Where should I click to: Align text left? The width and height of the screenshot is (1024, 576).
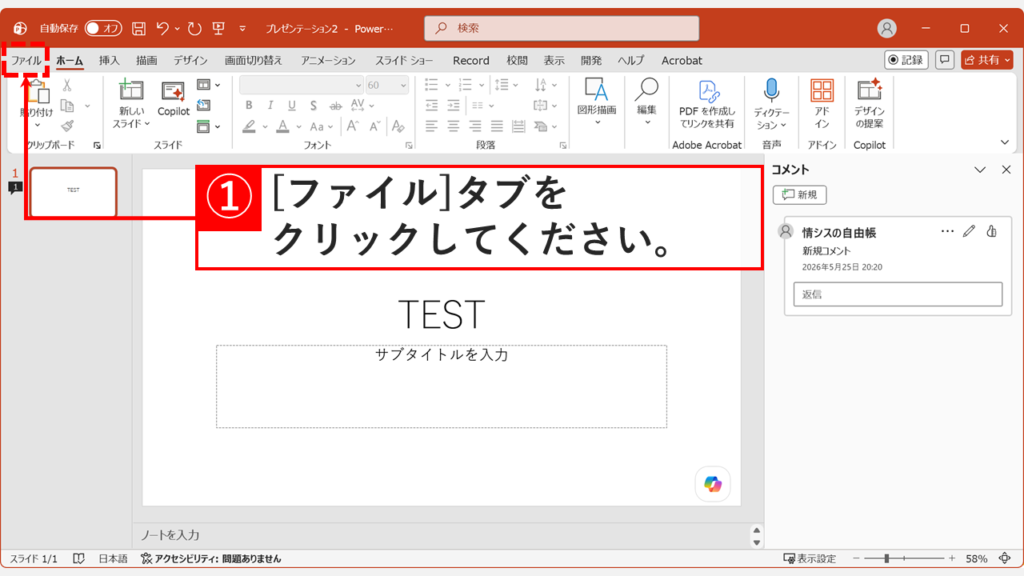pos(431,126)
